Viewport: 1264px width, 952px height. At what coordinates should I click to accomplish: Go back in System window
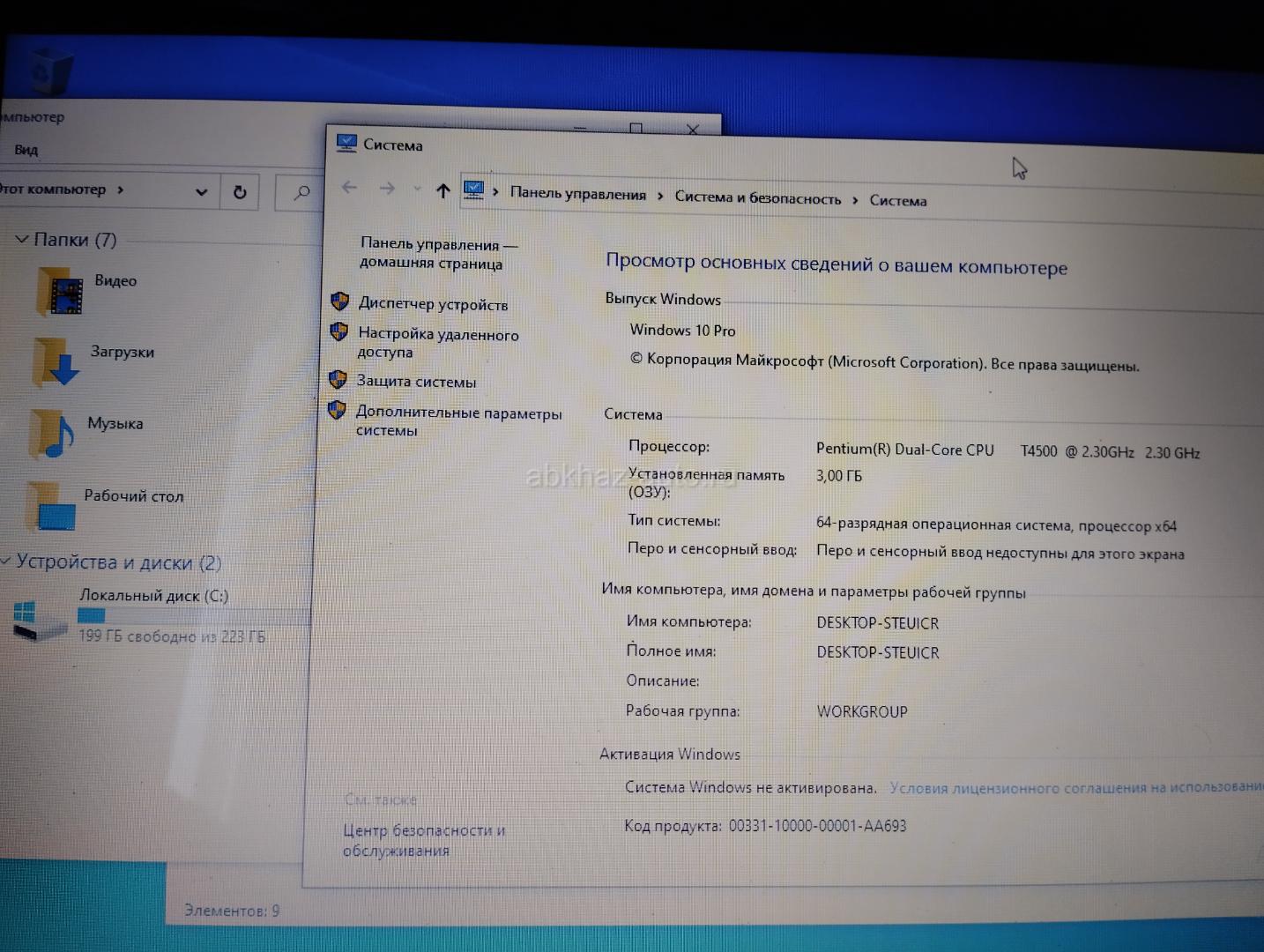coord(349,187)
